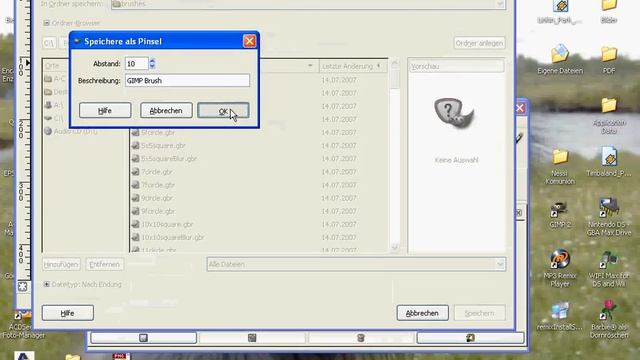Open the Timbaland_P... desktop file
The image size is (640, 360).
[609, 162]
